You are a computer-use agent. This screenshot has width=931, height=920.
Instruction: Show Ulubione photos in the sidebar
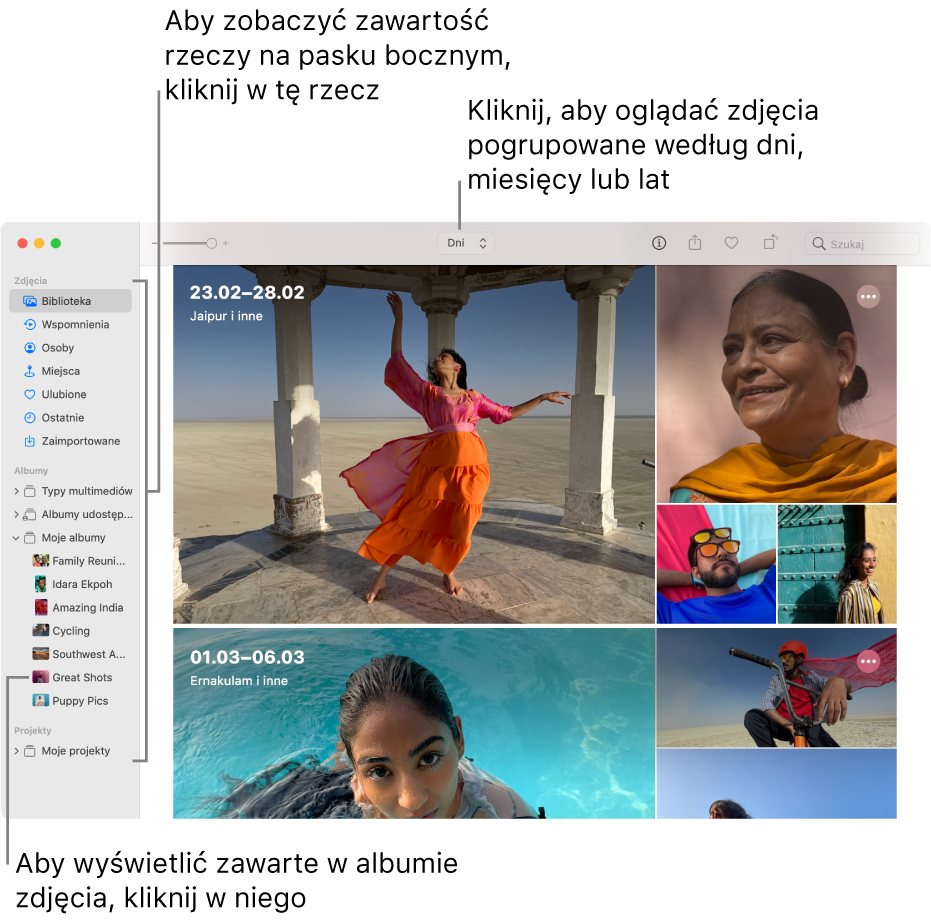tap(63, 395)
